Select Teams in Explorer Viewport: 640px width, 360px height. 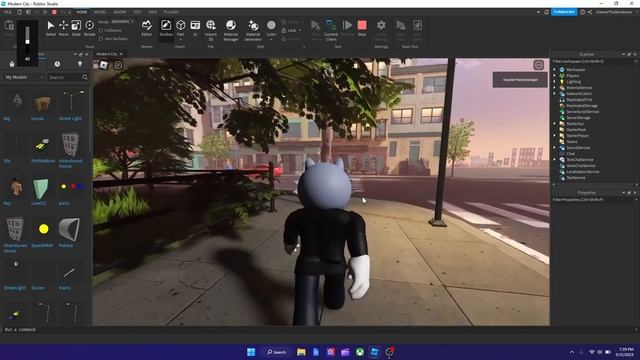tap(572, 142)
